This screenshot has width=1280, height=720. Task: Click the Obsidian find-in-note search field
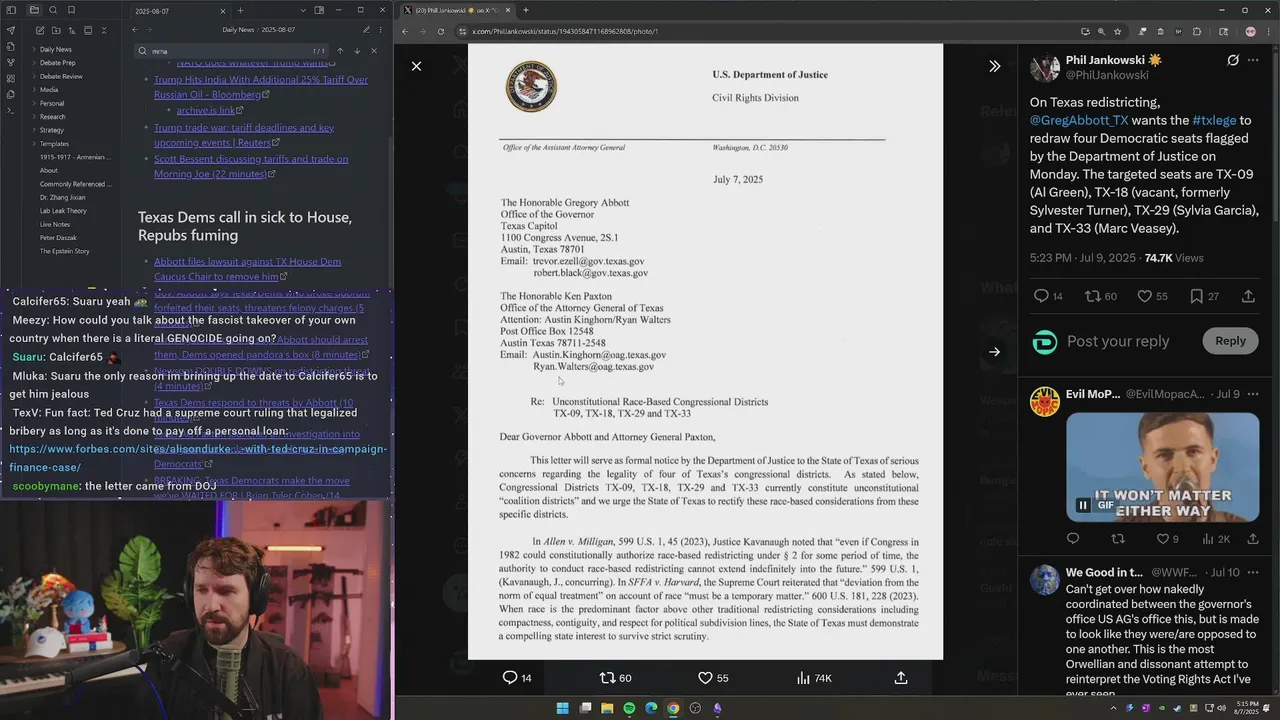coord(232,51)
